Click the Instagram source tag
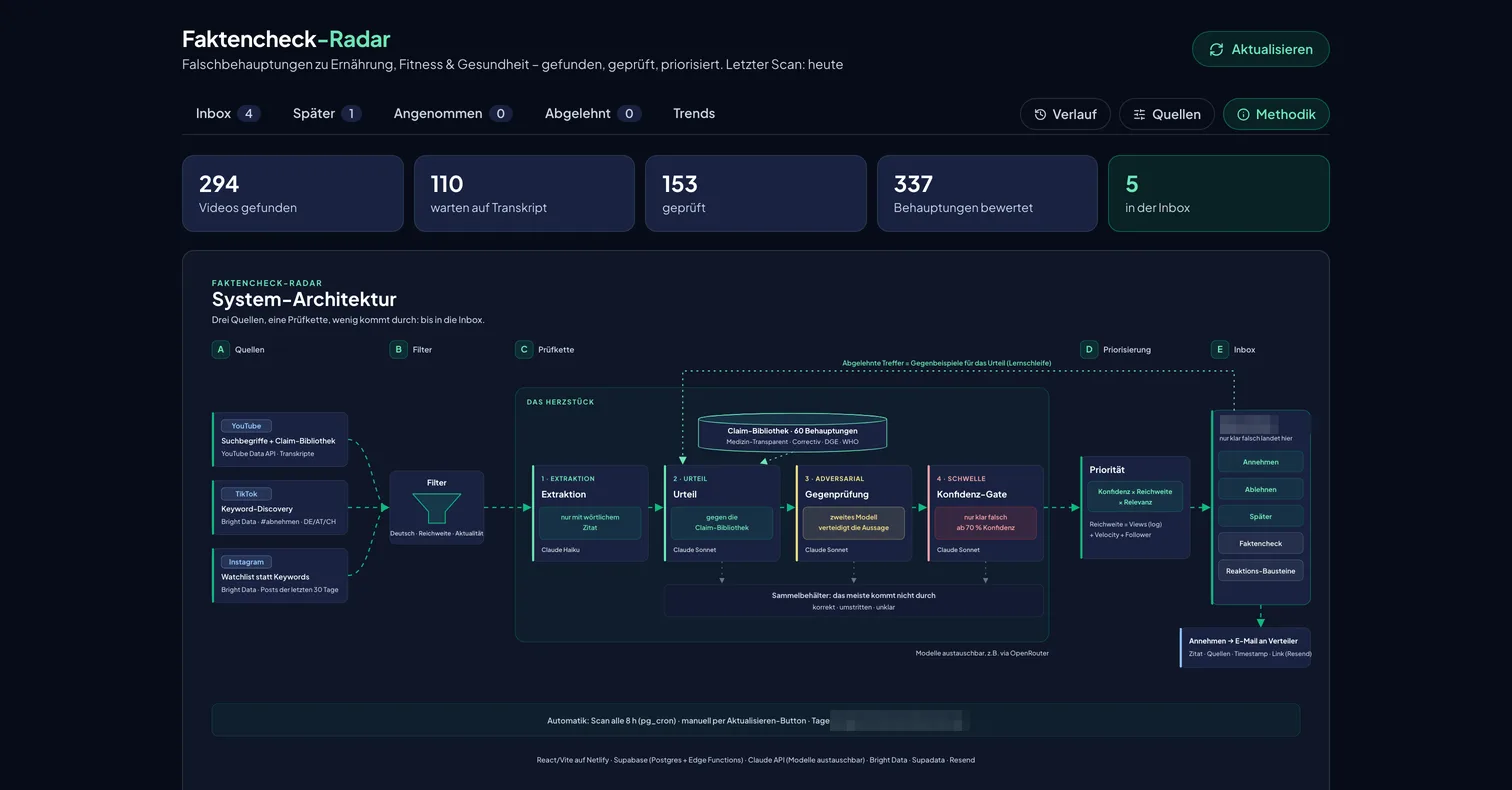1512x790 pixels. click(246, 562)
